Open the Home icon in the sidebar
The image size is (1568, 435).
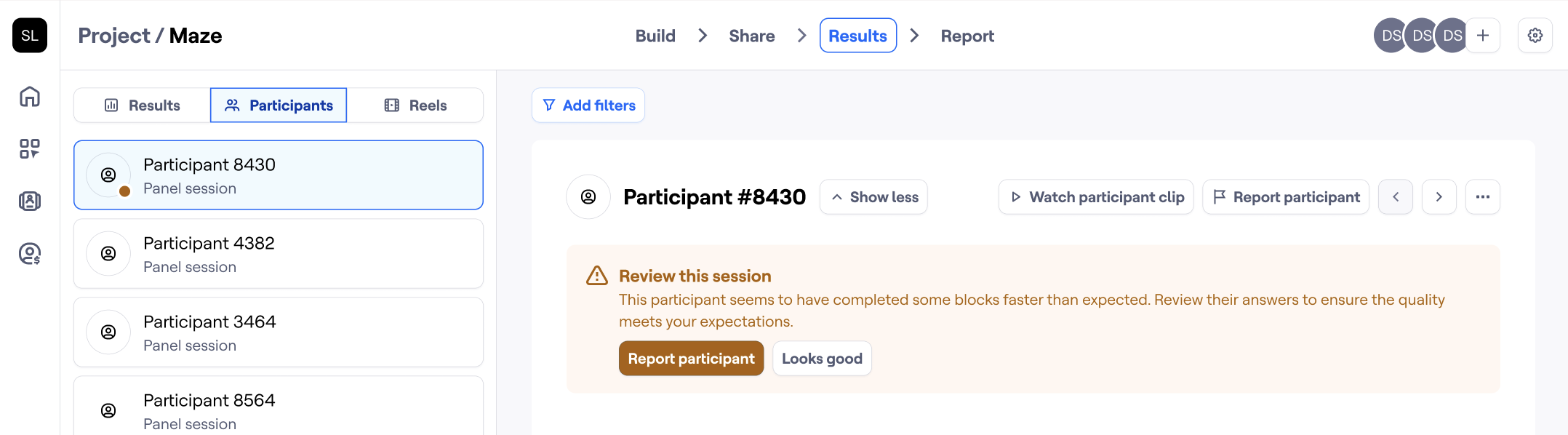coord(30,97)
